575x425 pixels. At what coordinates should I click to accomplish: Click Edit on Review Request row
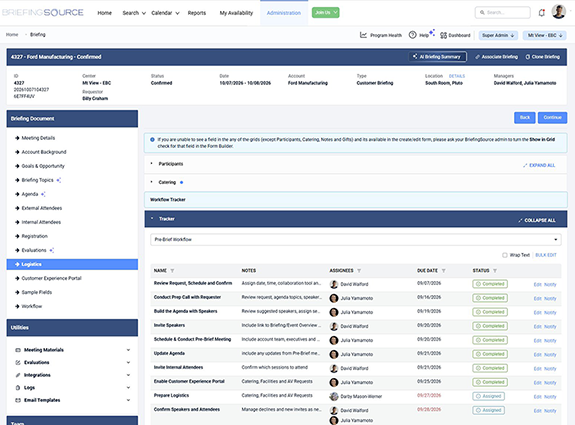tap(538, 285)
